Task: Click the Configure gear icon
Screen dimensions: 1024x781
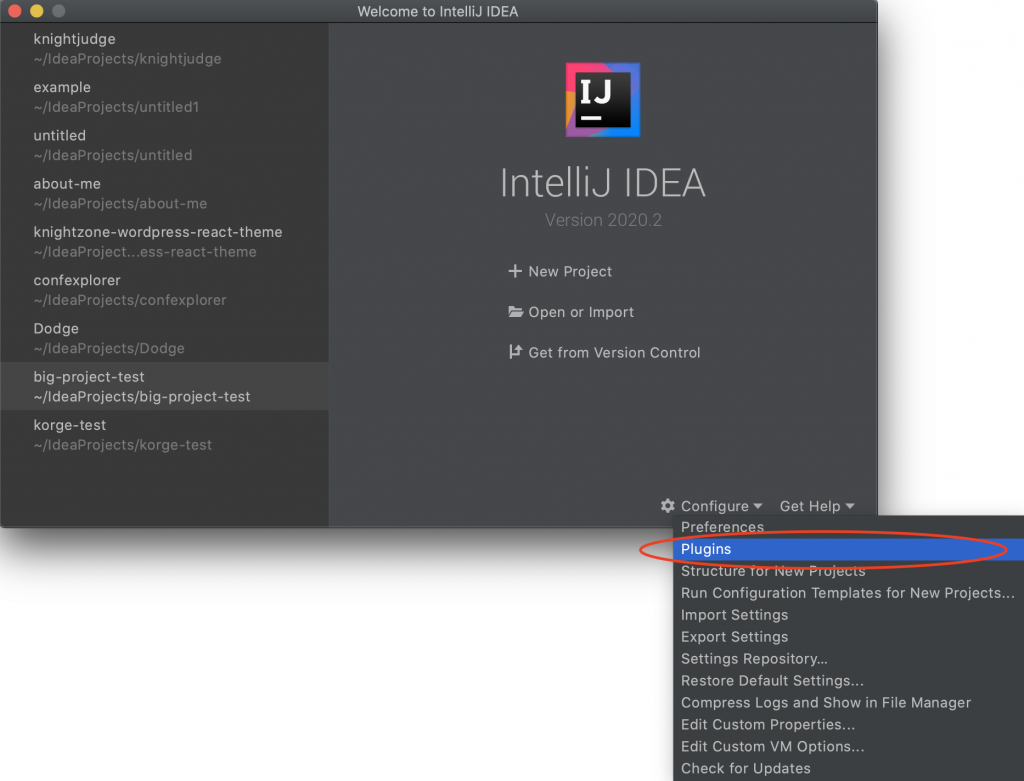Action: (x=667, y=505)
